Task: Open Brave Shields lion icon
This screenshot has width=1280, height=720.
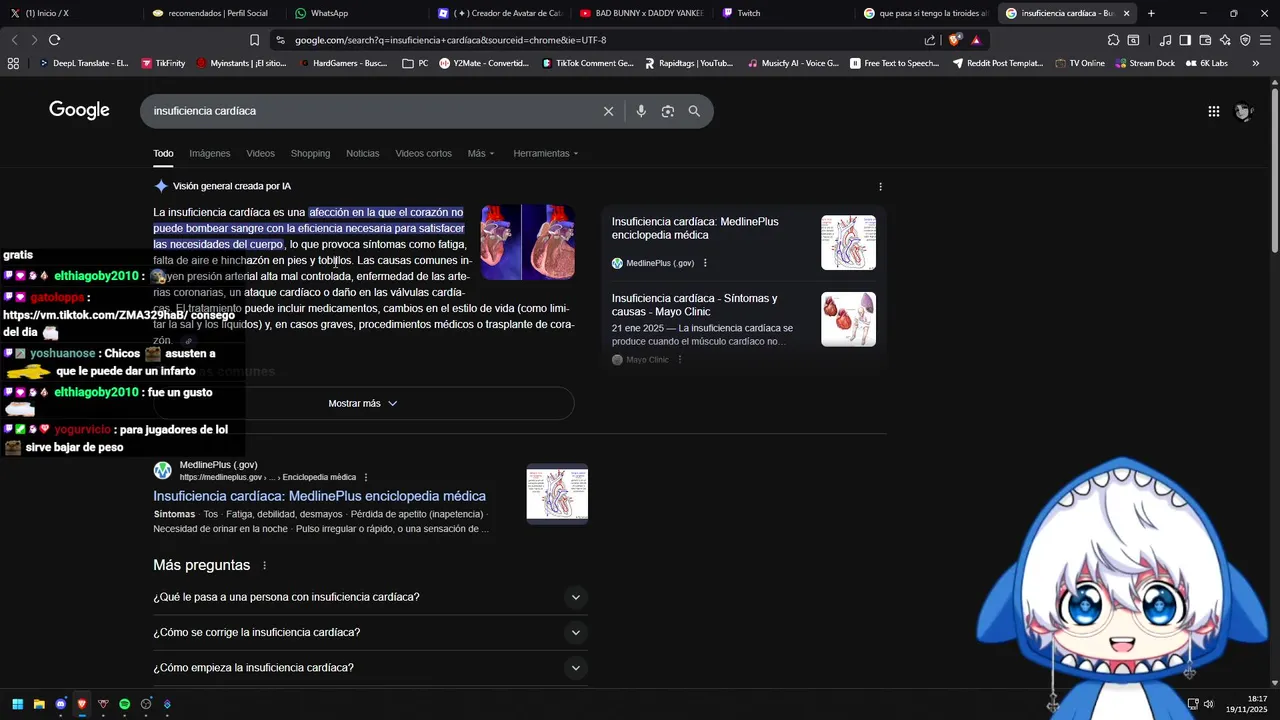Action: (x=955, y=40)
